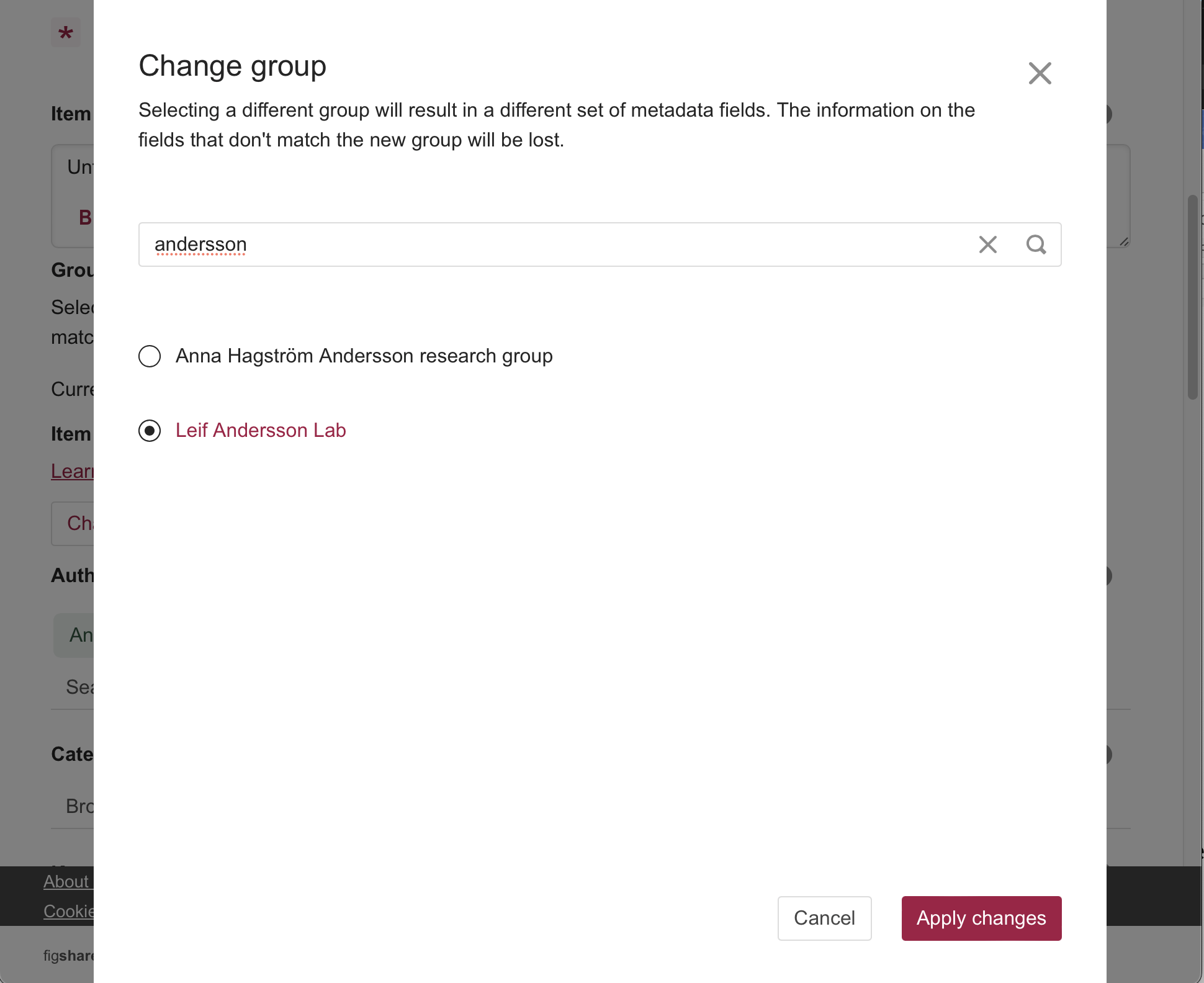Open the About link in the footer
This screenshot has height=983, width=1204.
[67, 881]
